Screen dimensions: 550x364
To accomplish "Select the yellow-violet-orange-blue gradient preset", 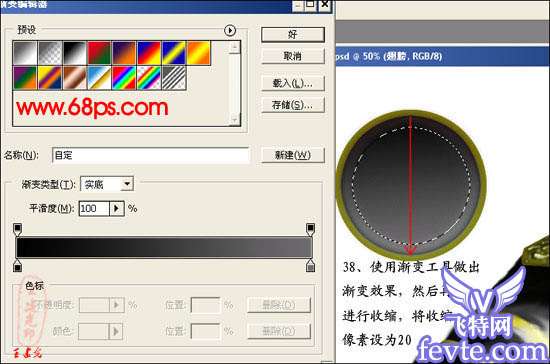I will click(50, 78).
